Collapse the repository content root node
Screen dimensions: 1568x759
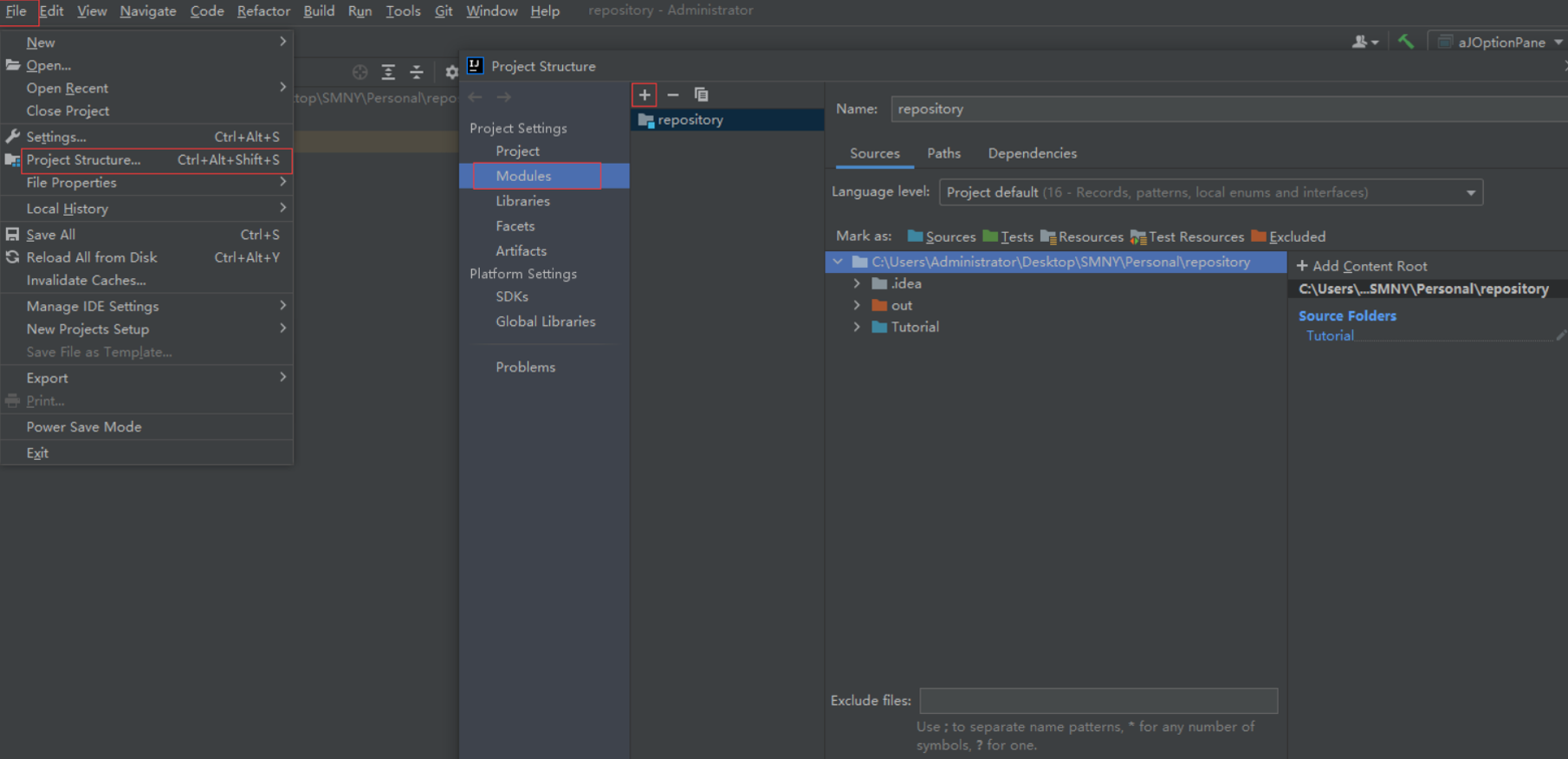[x=837, y=262]
